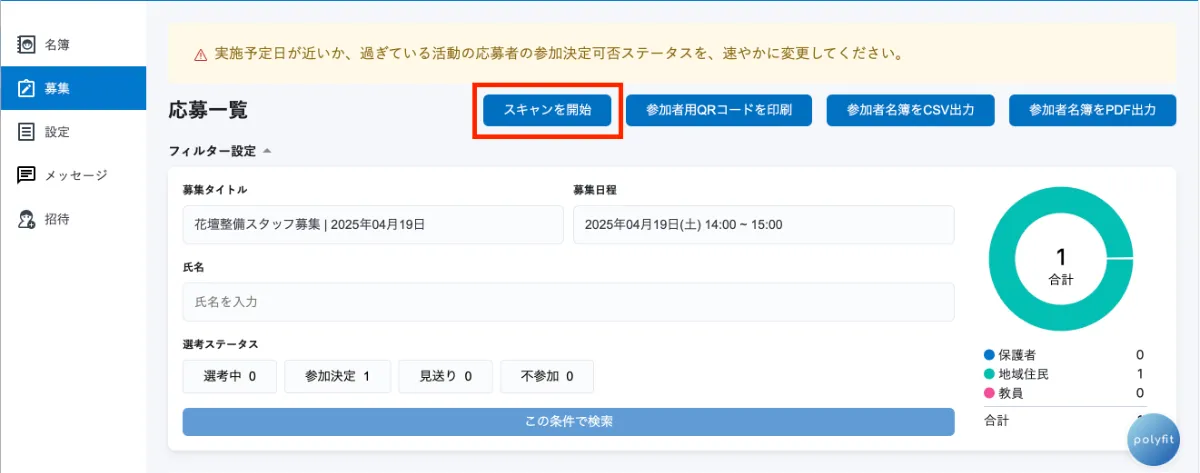Click the 応募一覧 heading
The height and width of the screenshot is (473, 1200).
pos(208,110)
